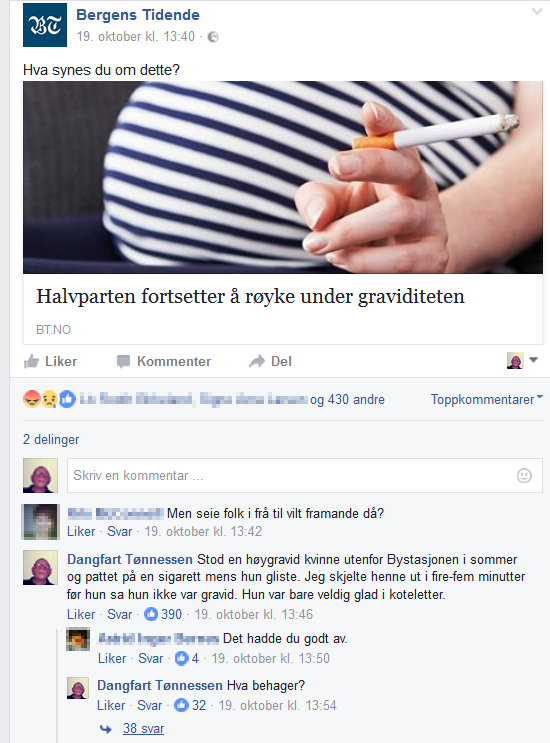
Task: Click Svar under the 13:42 comment
Action: click(119, 532)
